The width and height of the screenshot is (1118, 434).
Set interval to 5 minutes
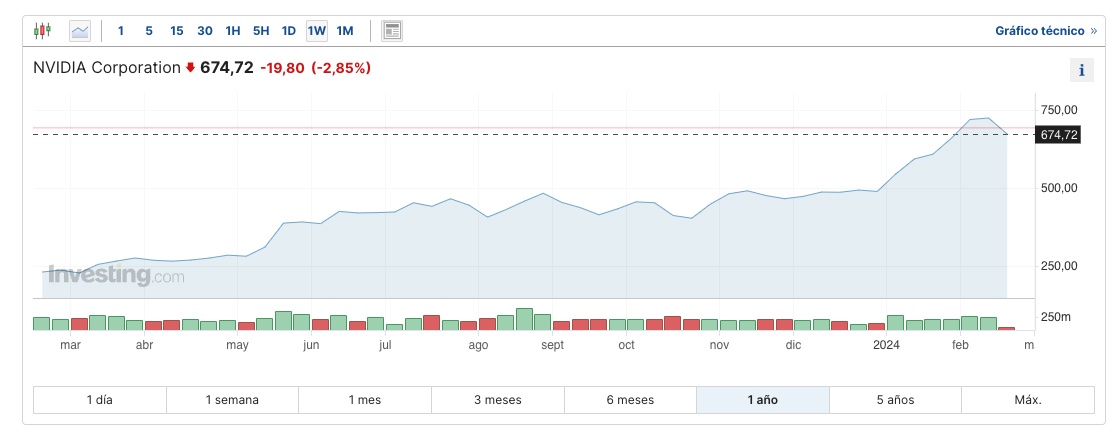[149, 31]
